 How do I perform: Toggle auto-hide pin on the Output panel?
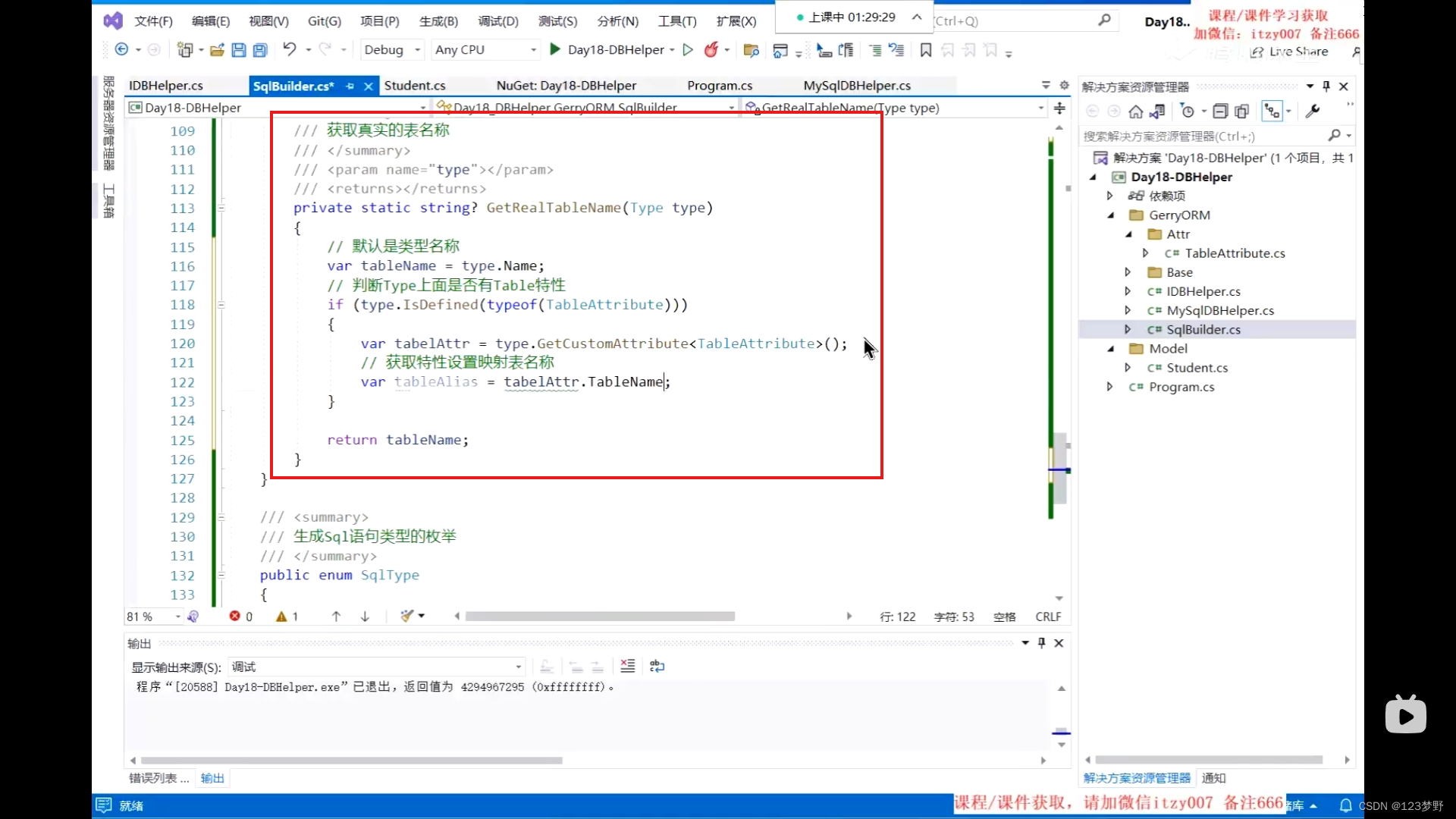pos(1041,643)
